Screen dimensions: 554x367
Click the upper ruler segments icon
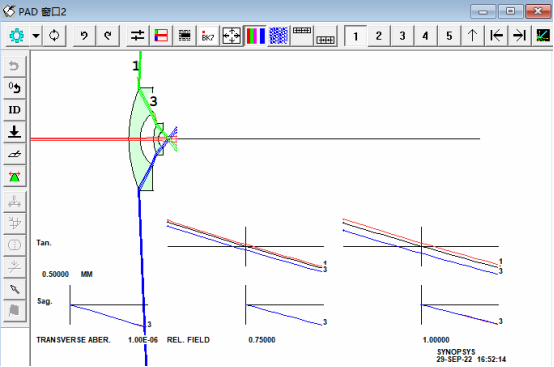point(302,36)
